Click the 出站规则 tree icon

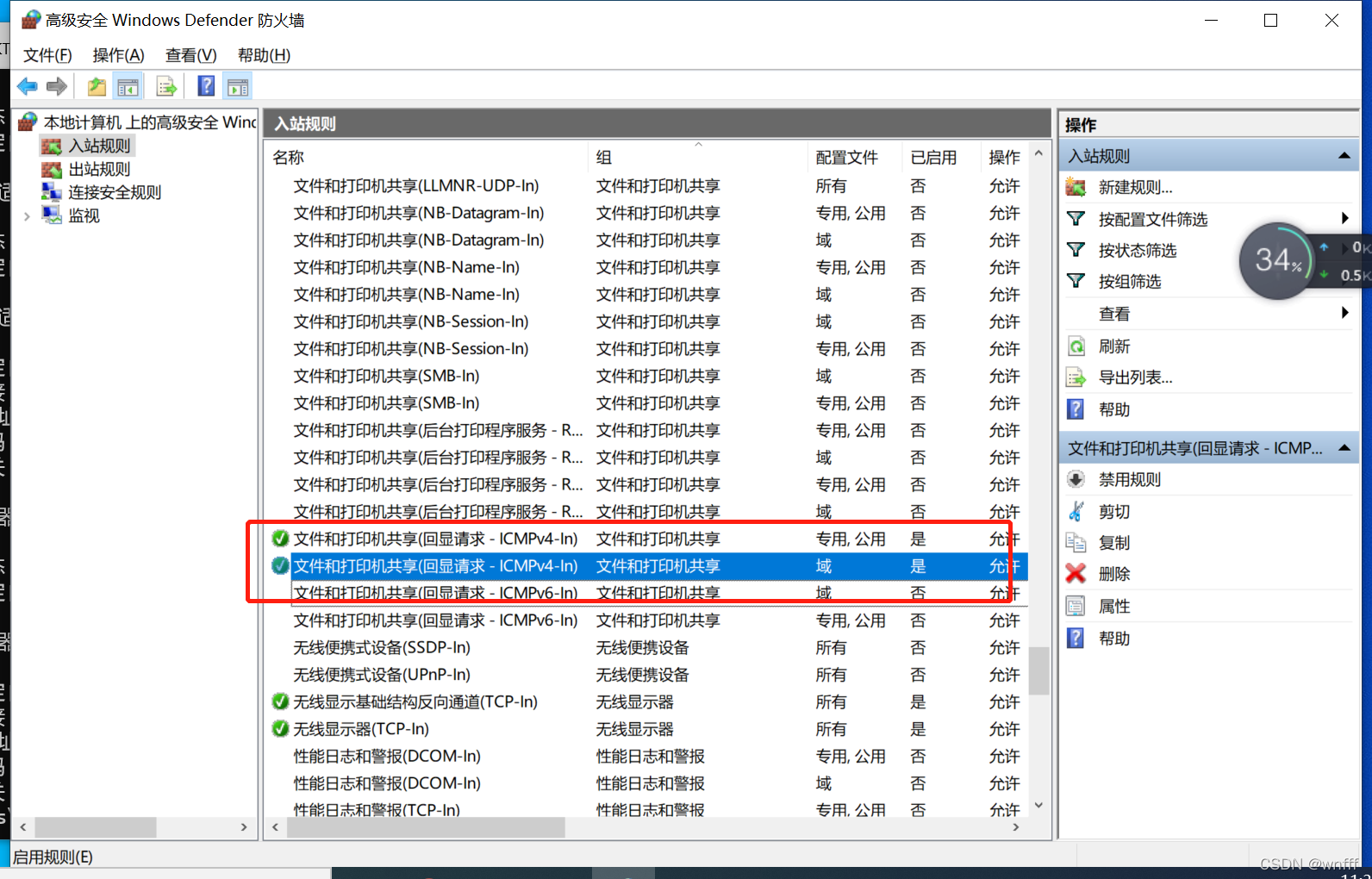click(x=52, y=169)
